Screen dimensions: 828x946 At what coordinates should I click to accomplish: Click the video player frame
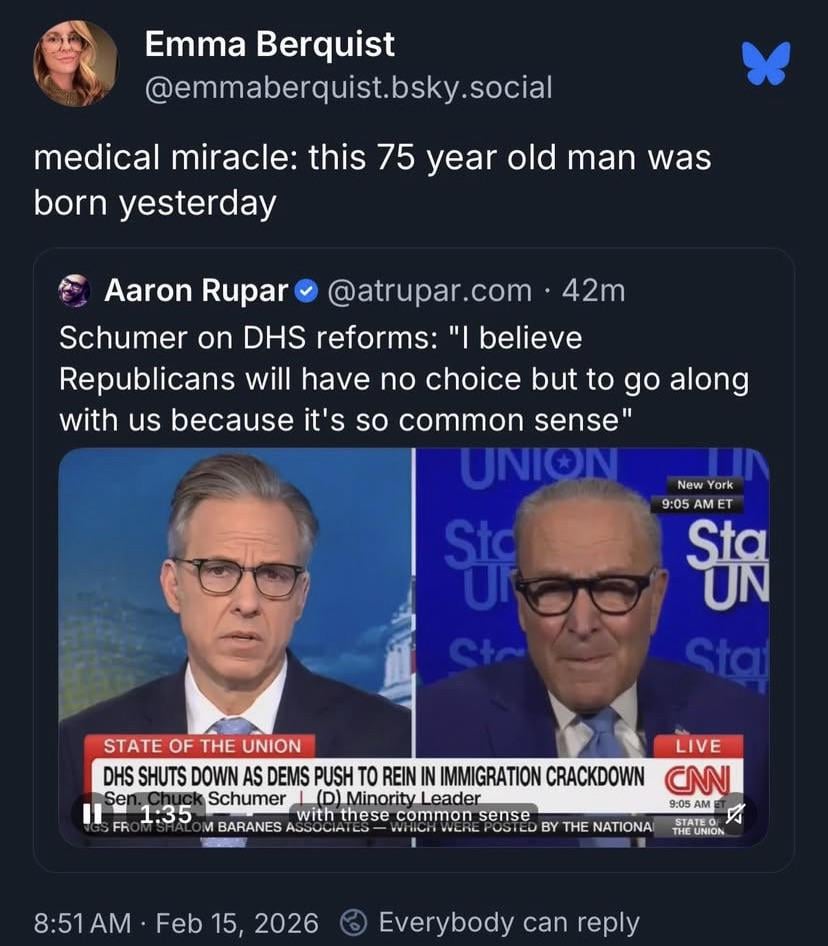413,620
